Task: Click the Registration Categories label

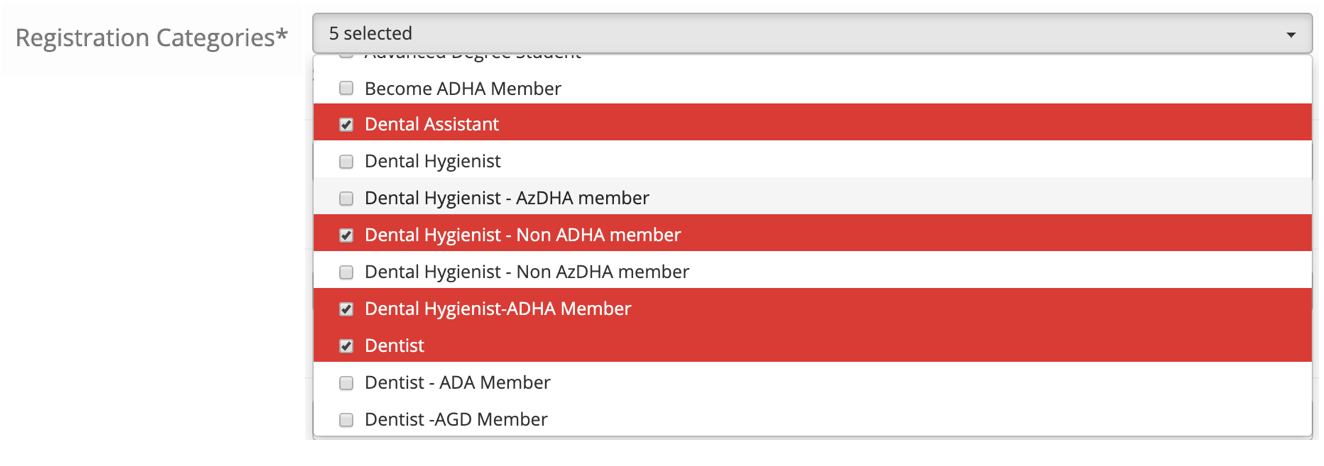Action: pyautogui.click(x=152, y=38)
